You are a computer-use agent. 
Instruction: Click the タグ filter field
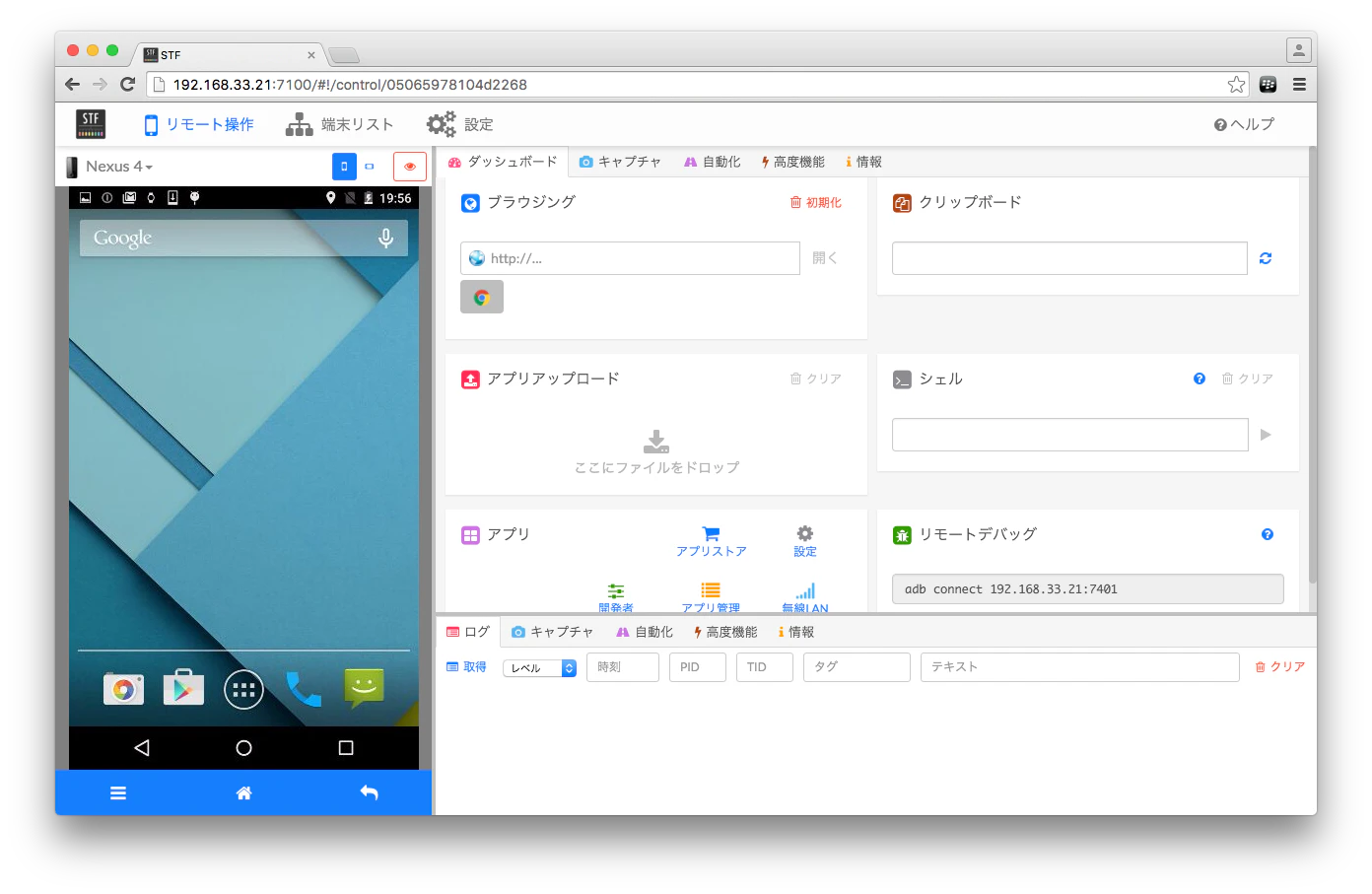[x=857, y=667]
